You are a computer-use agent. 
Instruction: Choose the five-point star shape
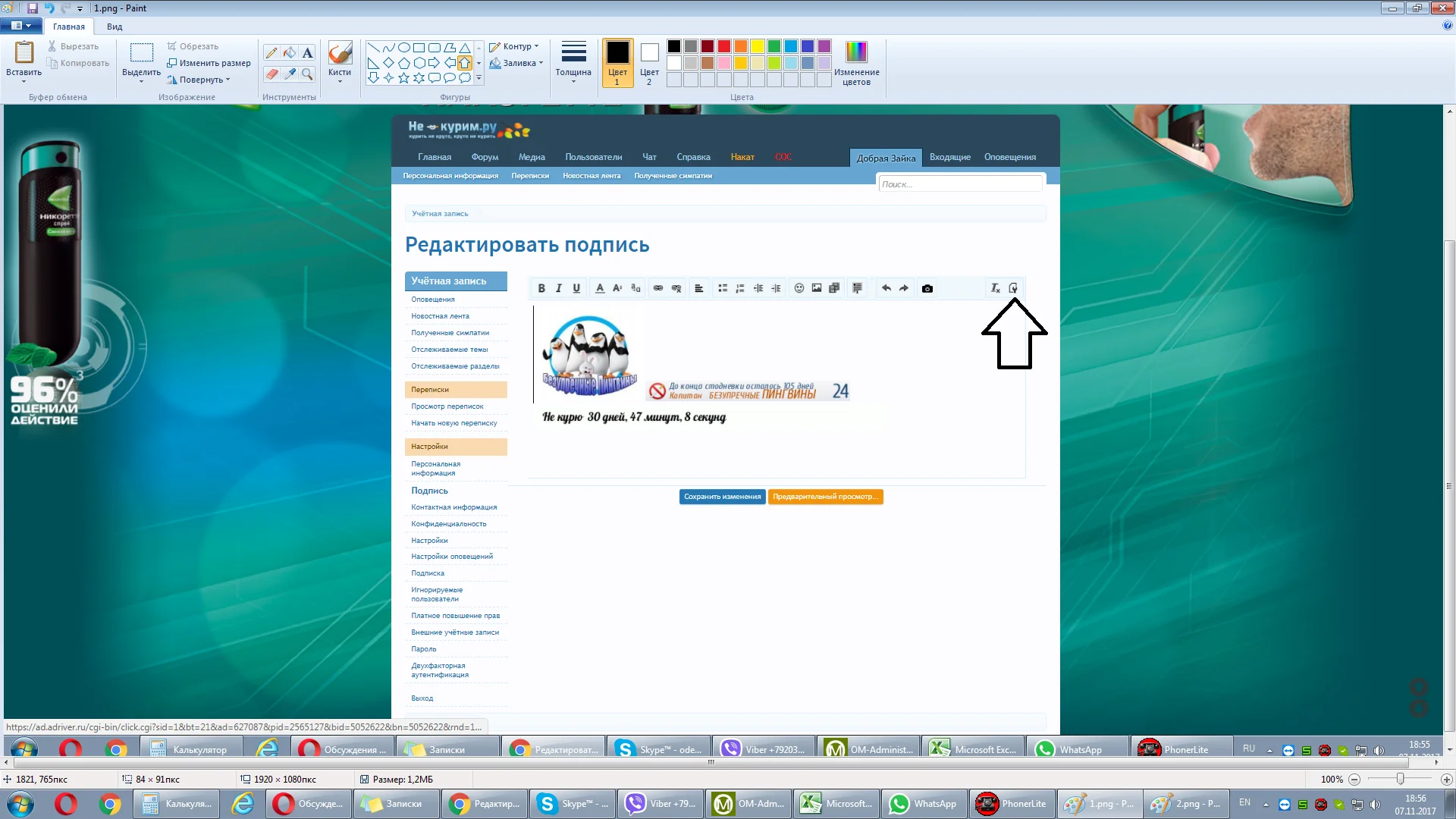[403, 77]
